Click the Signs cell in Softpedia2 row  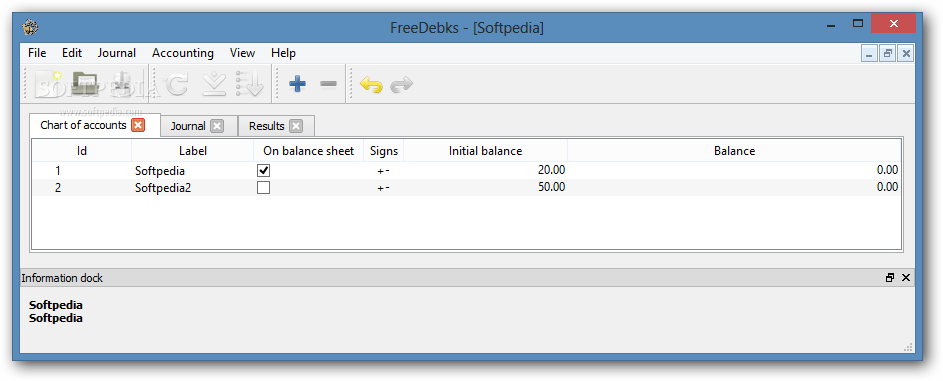[384, 187]
